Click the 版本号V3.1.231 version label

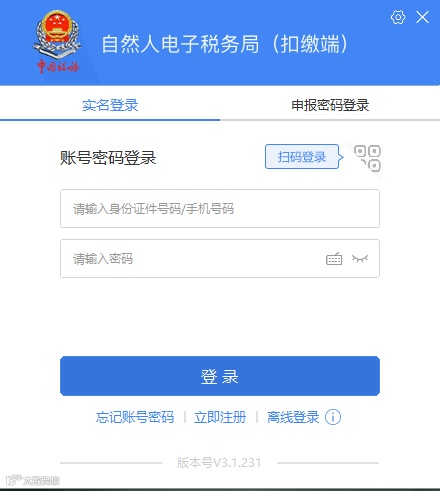219,463
